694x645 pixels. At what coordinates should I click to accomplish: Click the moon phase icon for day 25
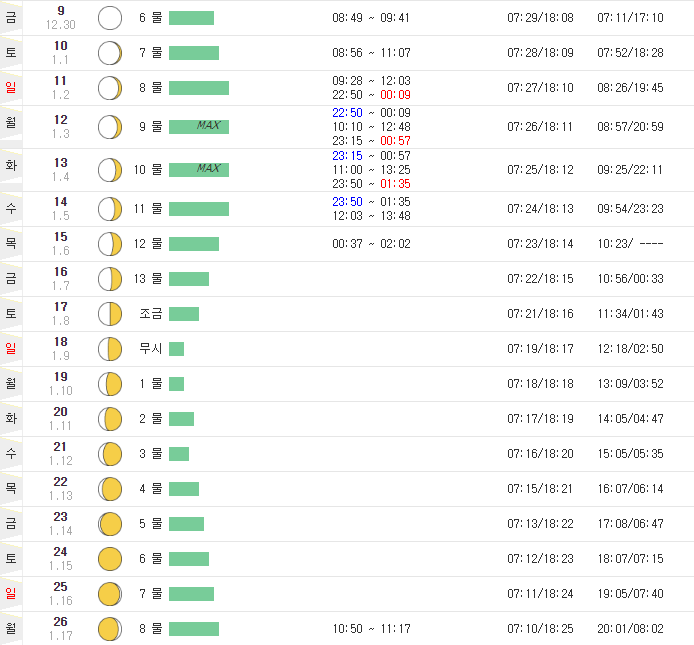coord(110,594)
